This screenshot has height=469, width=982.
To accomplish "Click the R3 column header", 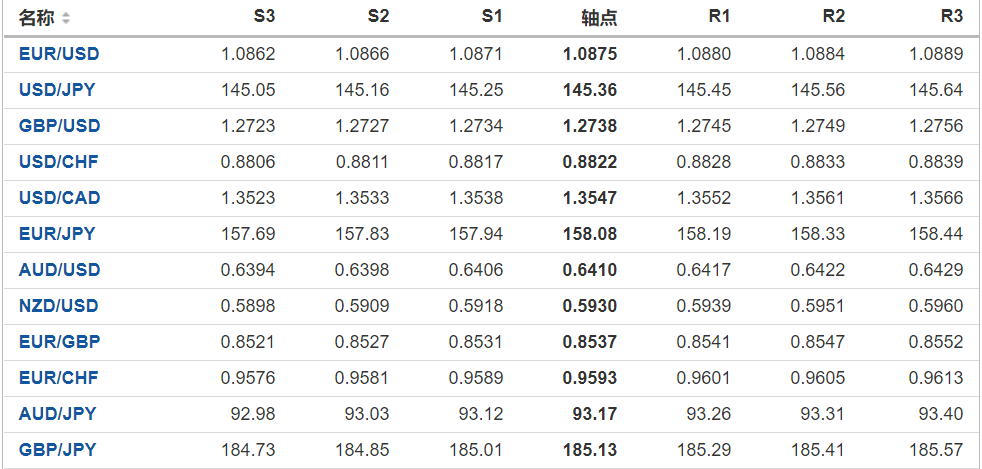I will (x=951, y=17).
